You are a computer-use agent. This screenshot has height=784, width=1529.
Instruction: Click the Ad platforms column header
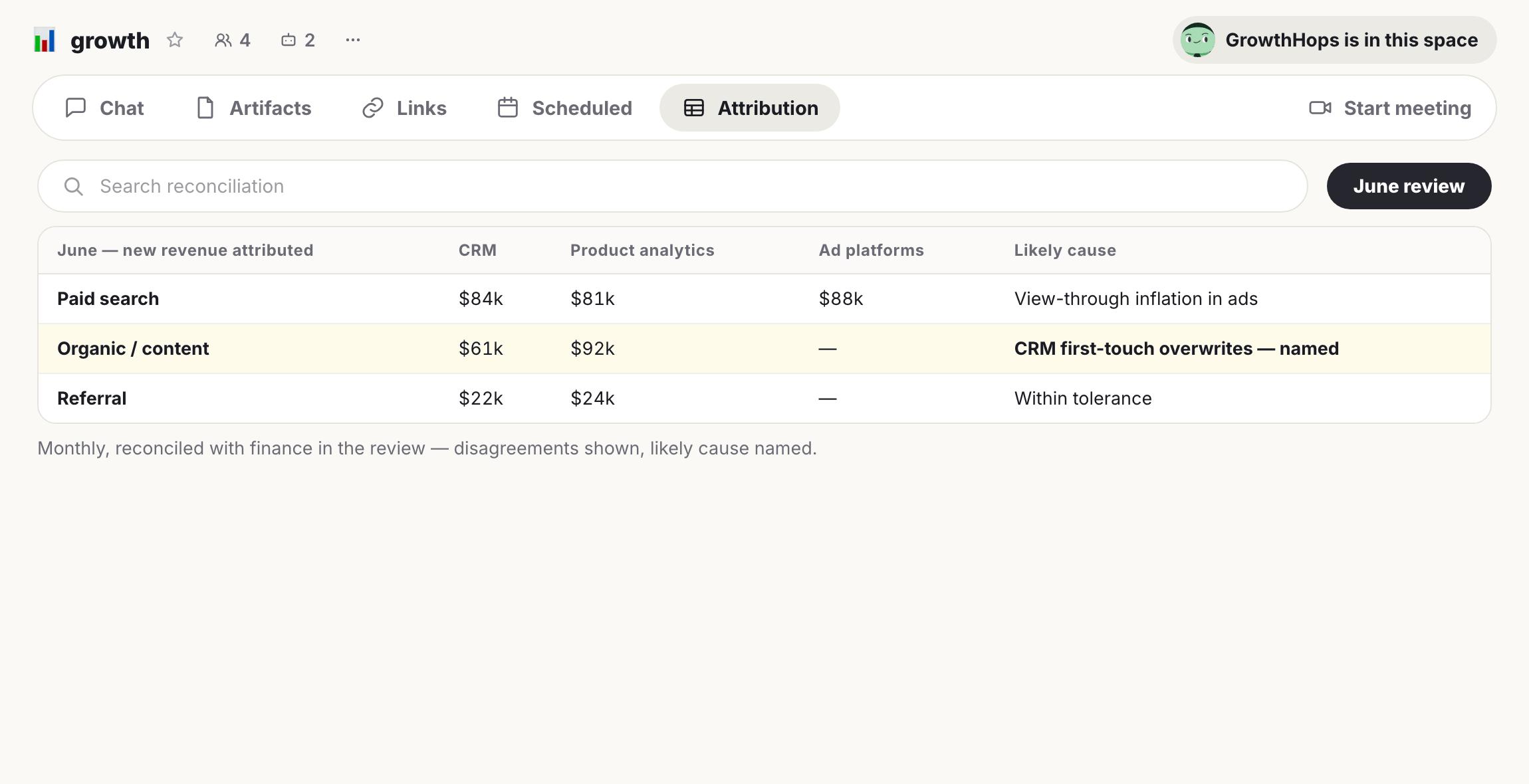coord(872,250)
